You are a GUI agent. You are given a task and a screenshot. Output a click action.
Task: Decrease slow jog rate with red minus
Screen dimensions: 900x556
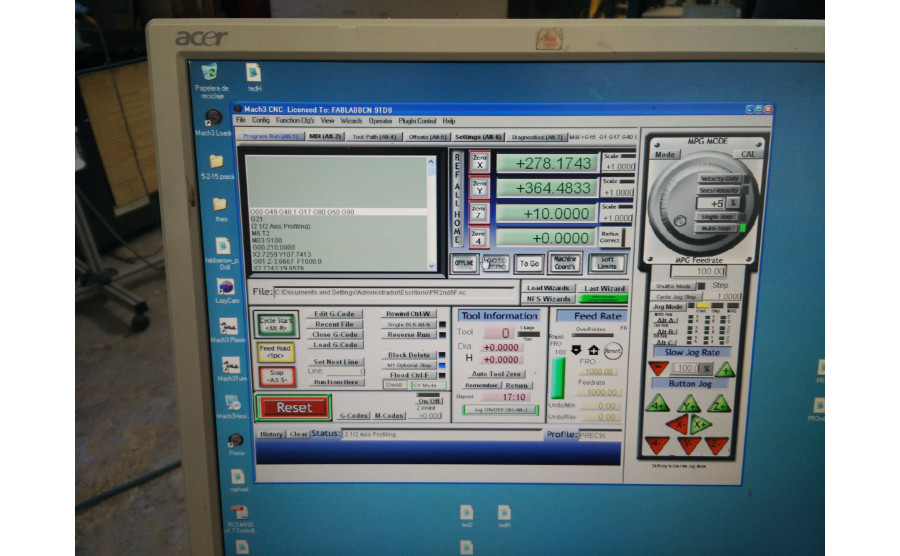[x=658, y=368]
